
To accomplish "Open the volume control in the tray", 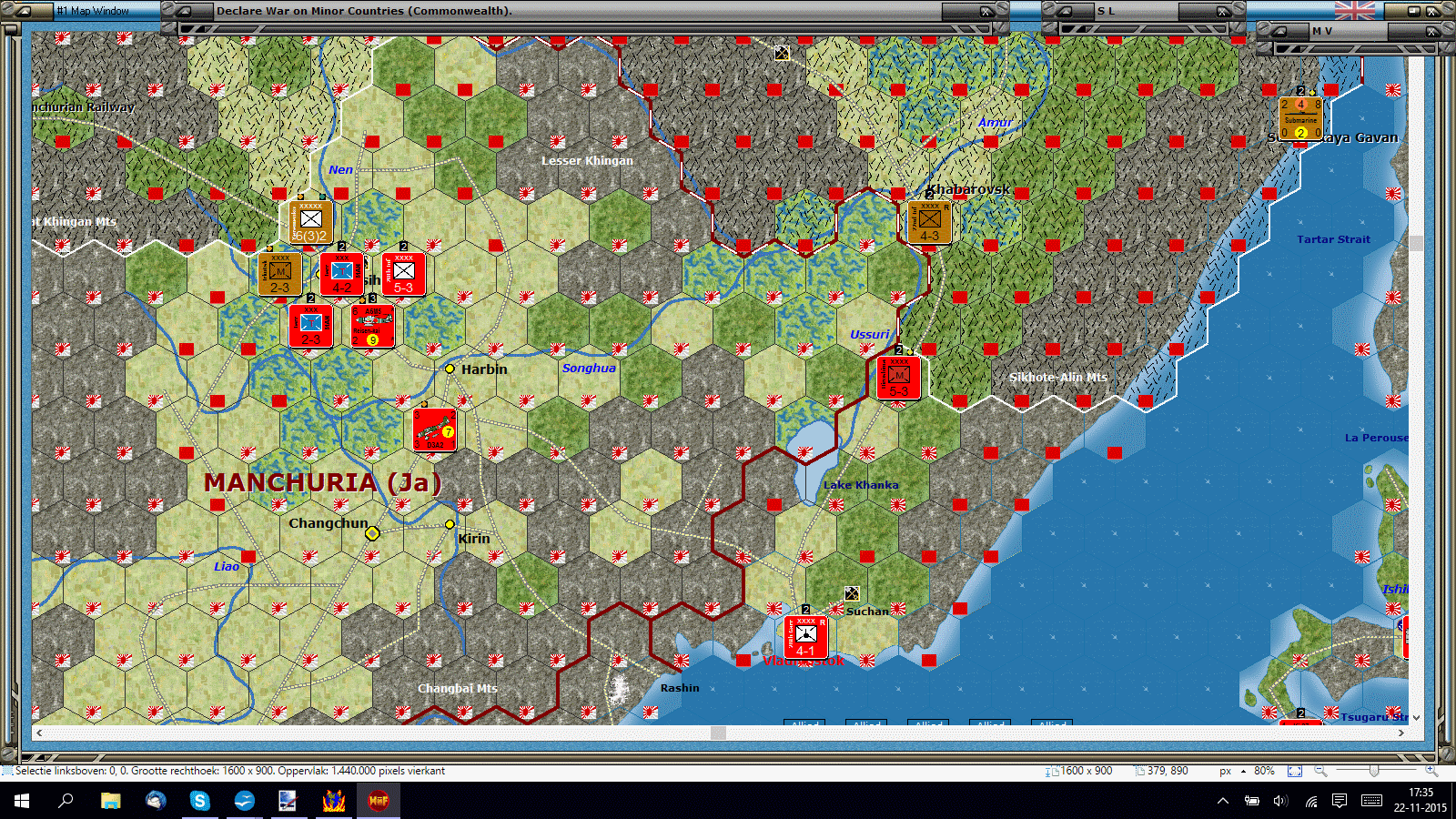I will click(1280, 801).
